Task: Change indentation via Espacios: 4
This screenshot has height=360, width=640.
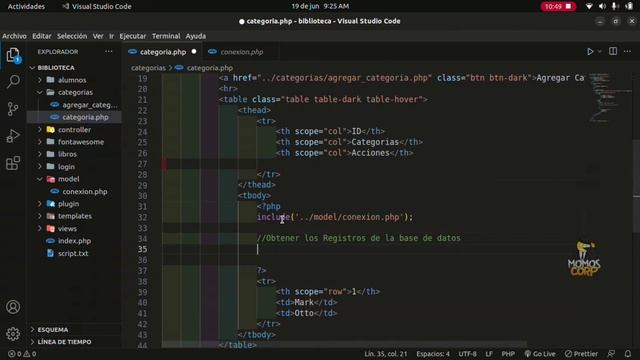Action: point(433,354)
